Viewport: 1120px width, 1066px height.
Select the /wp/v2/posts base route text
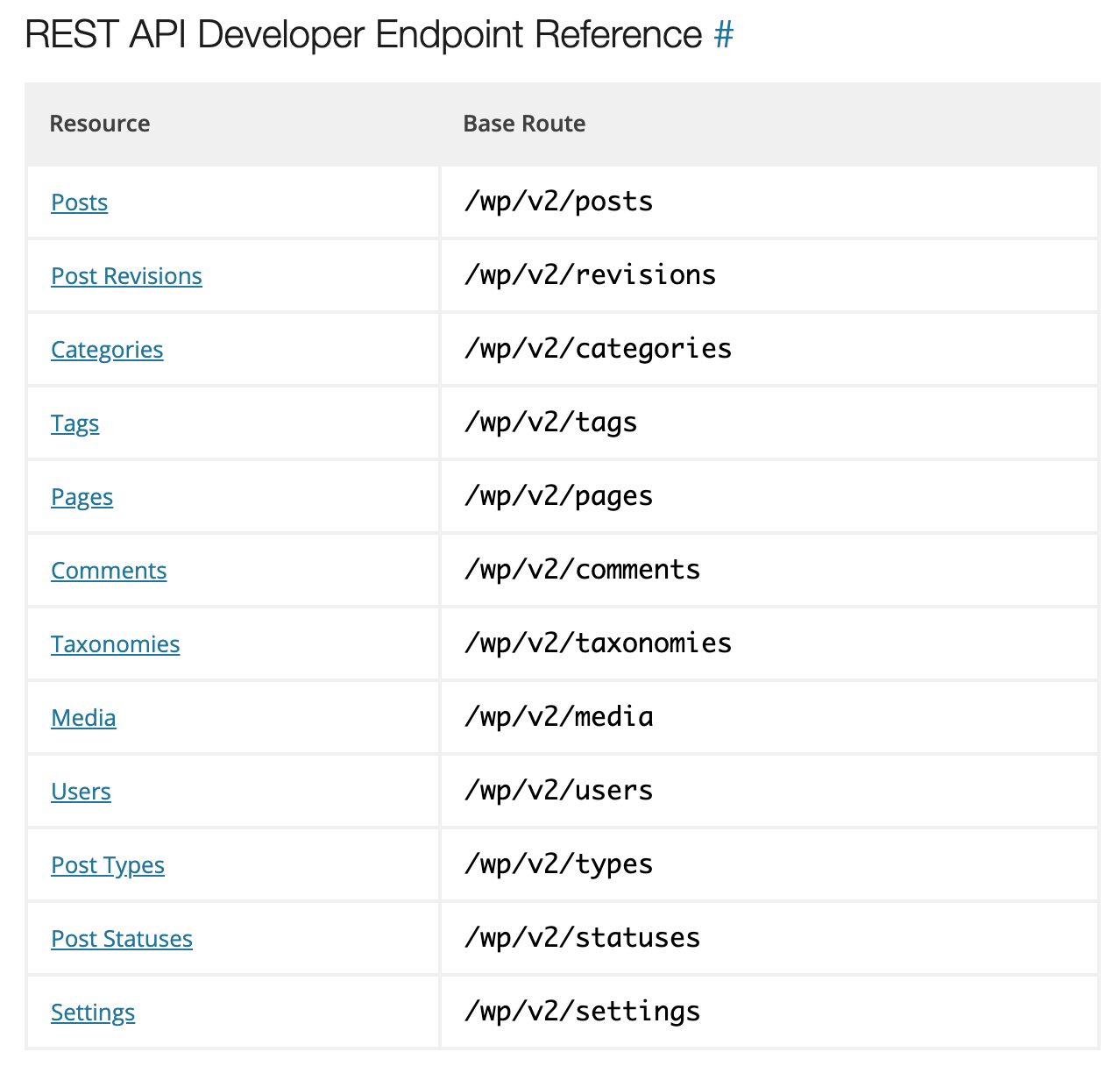pos(558,202)
